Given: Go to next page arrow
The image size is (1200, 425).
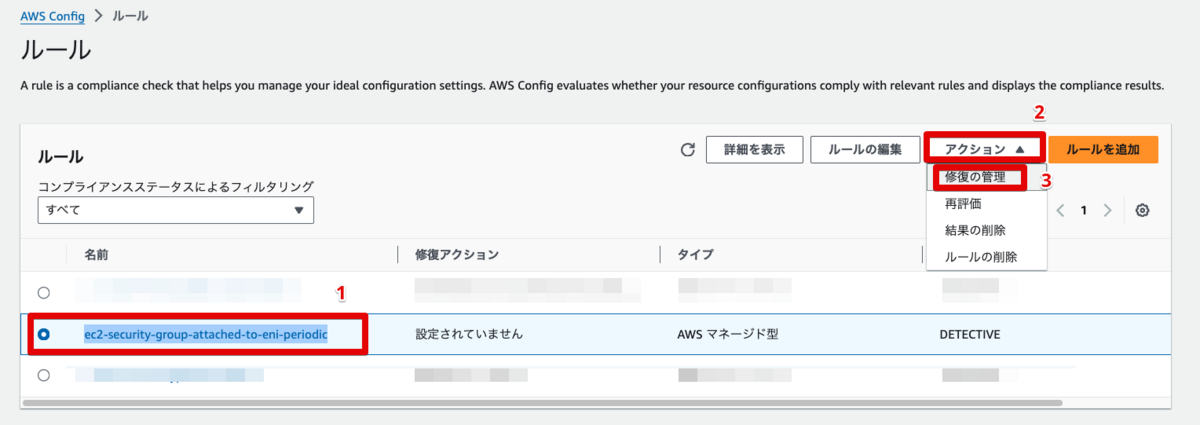Looking at the screenshot, I should click(1107, 210).
